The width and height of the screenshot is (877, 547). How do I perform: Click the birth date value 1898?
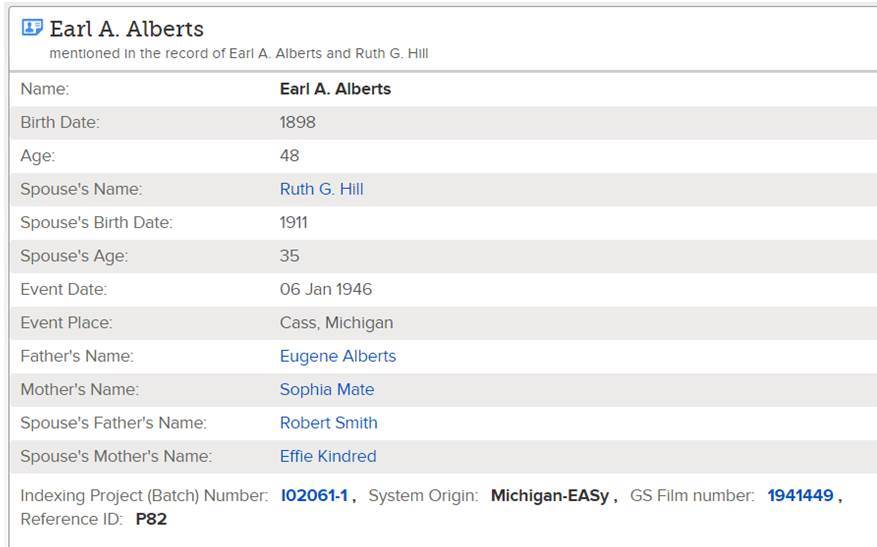[x=297, y=122]
